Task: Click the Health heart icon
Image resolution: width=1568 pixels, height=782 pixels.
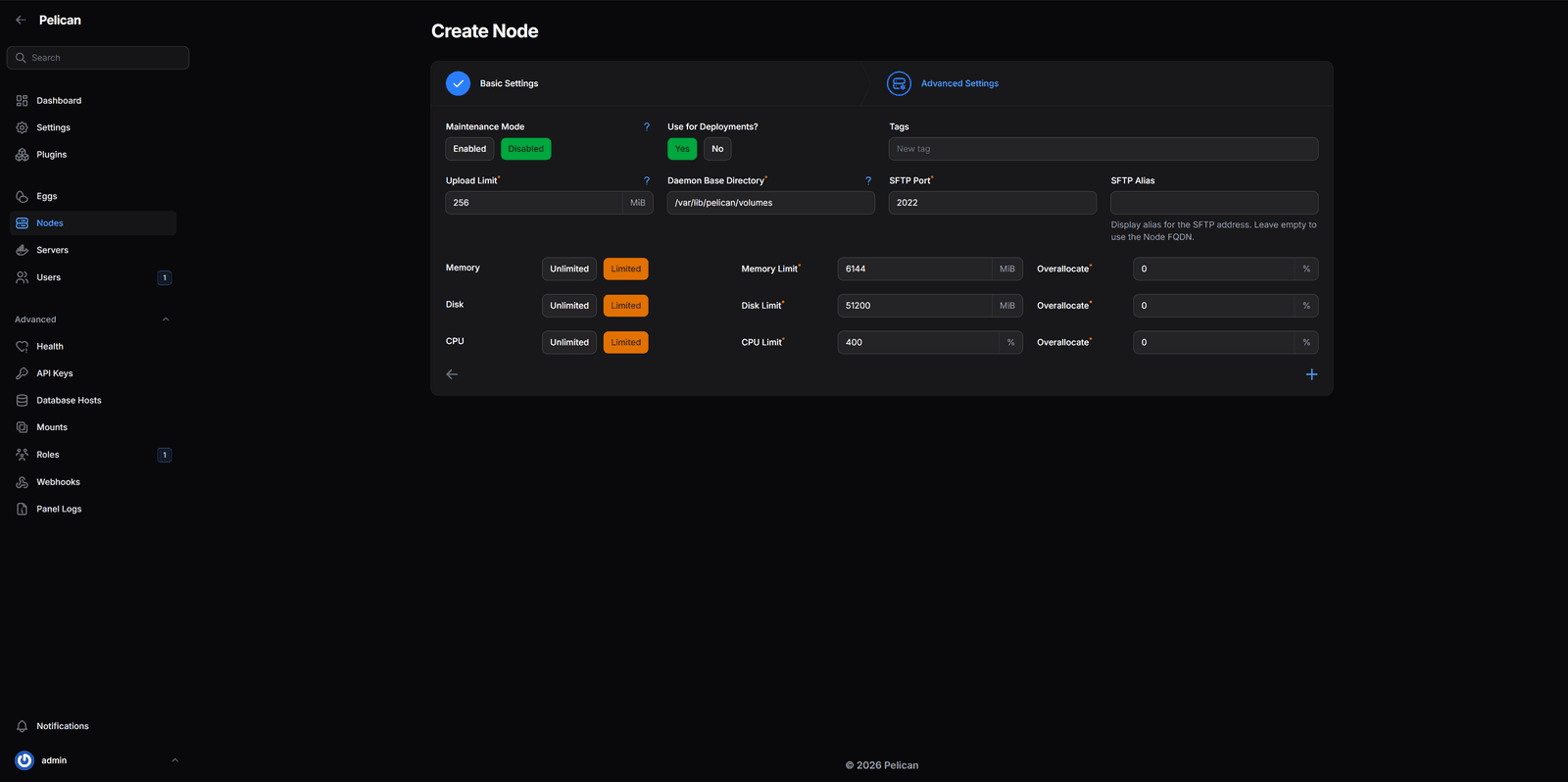Action: point(22,347)
